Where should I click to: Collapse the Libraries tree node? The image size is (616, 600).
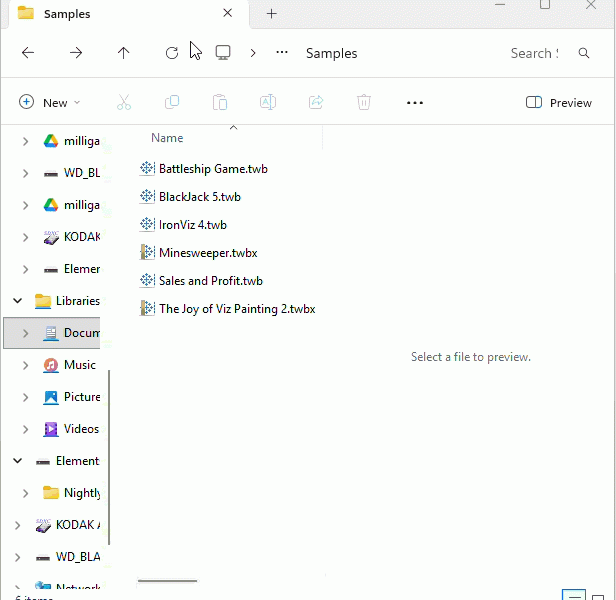pos(18,301)
